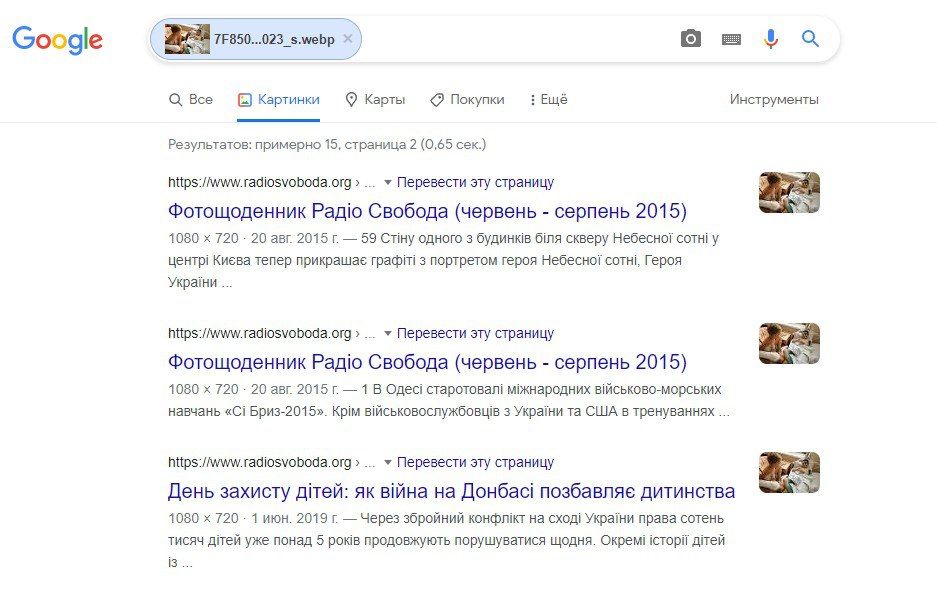Expand the breadcrumb ellipsis under radiosvoboda.org
The width and height of the screenshot is (937, 589).
point(369,182)
